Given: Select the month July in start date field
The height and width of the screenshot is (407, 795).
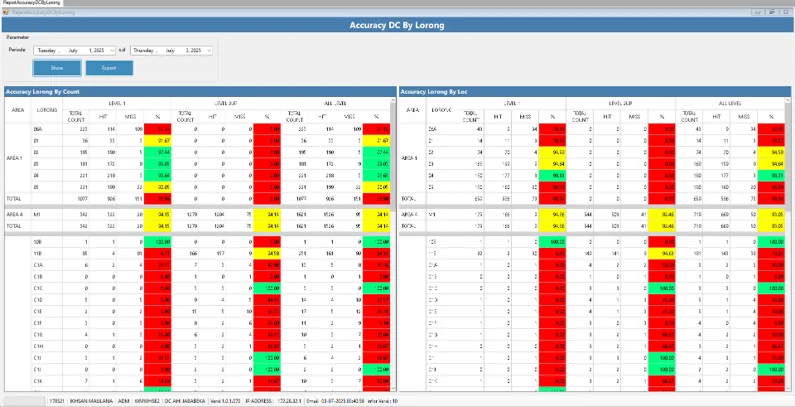Looking at the screenshot, I should point(73,50).
